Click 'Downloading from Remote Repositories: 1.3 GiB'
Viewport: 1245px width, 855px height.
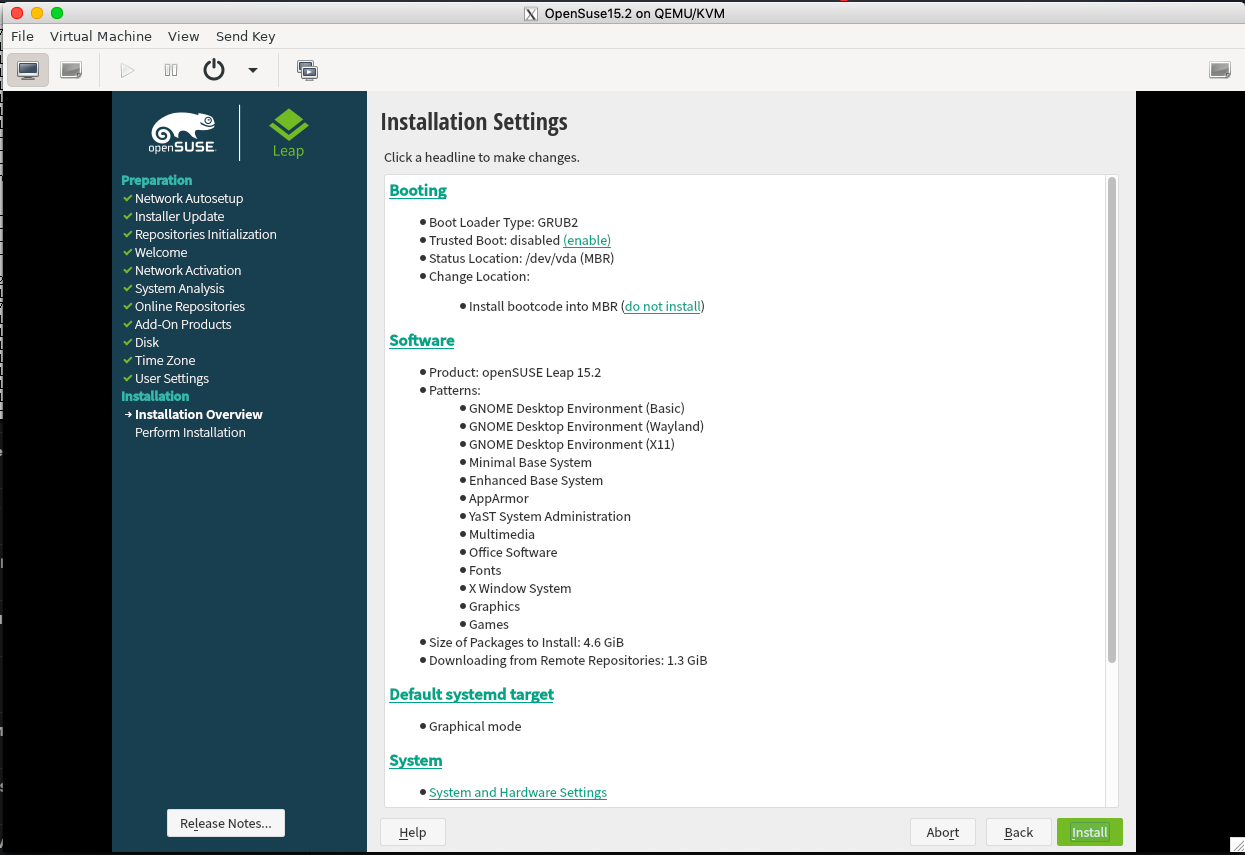(x=568, y=660)
